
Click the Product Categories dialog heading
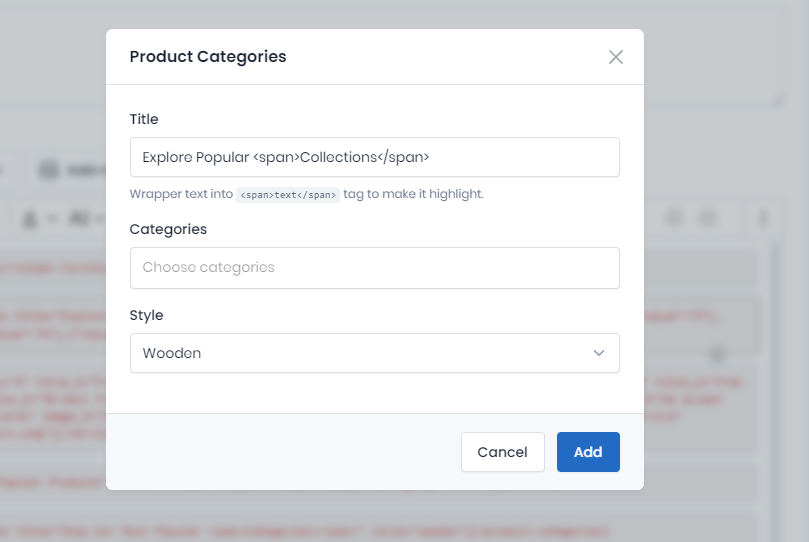[208, 57]
